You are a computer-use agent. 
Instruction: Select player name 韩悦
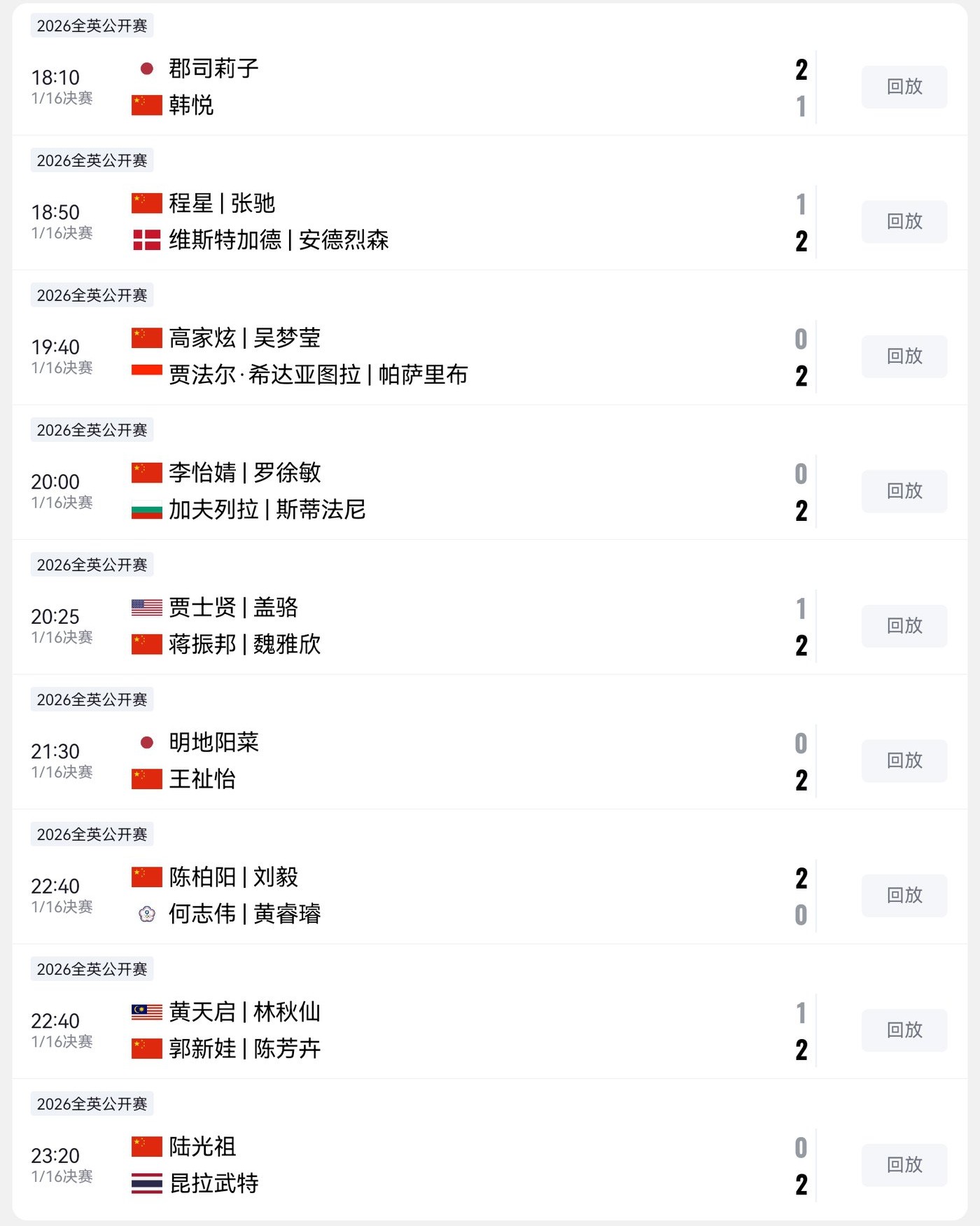tap(191, 105)
